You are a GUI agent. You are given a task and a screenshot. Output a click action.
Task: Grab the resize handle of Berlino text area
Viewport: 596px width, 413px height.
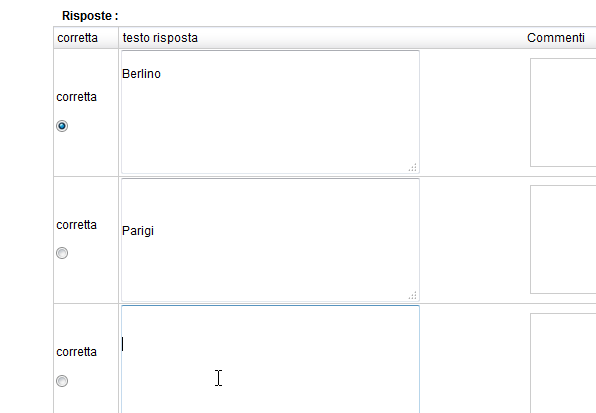(413, 168)
